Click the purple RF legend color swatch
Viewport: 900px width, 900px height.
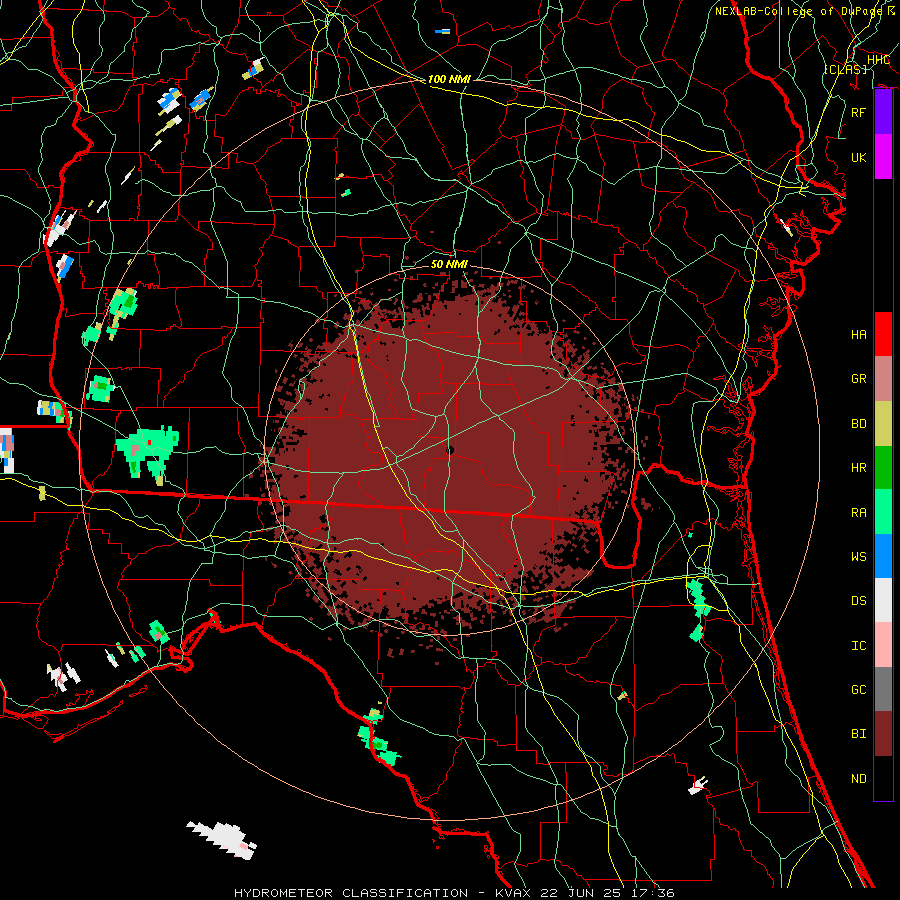883,112
